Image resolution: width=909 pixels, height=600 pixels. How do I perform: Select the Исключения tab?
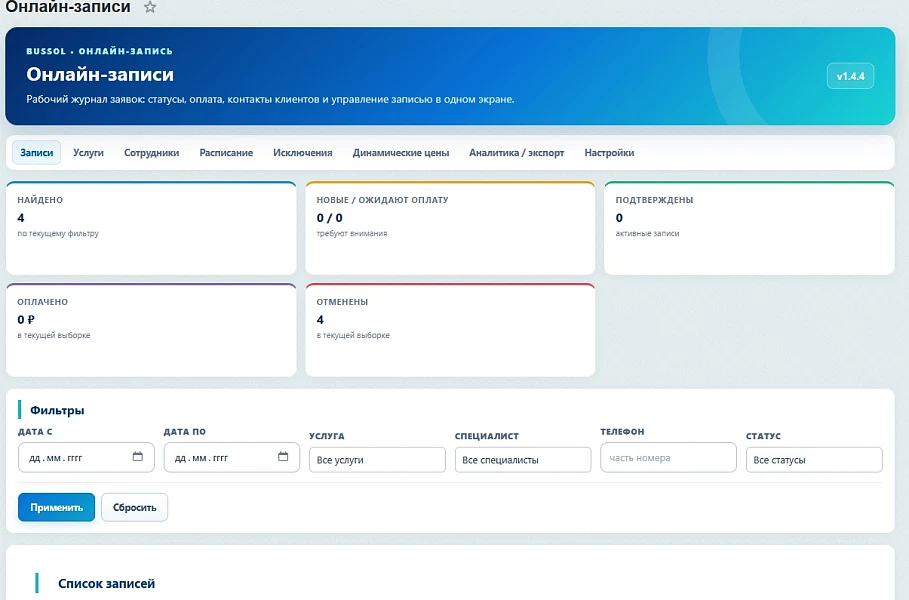point(303,152)
